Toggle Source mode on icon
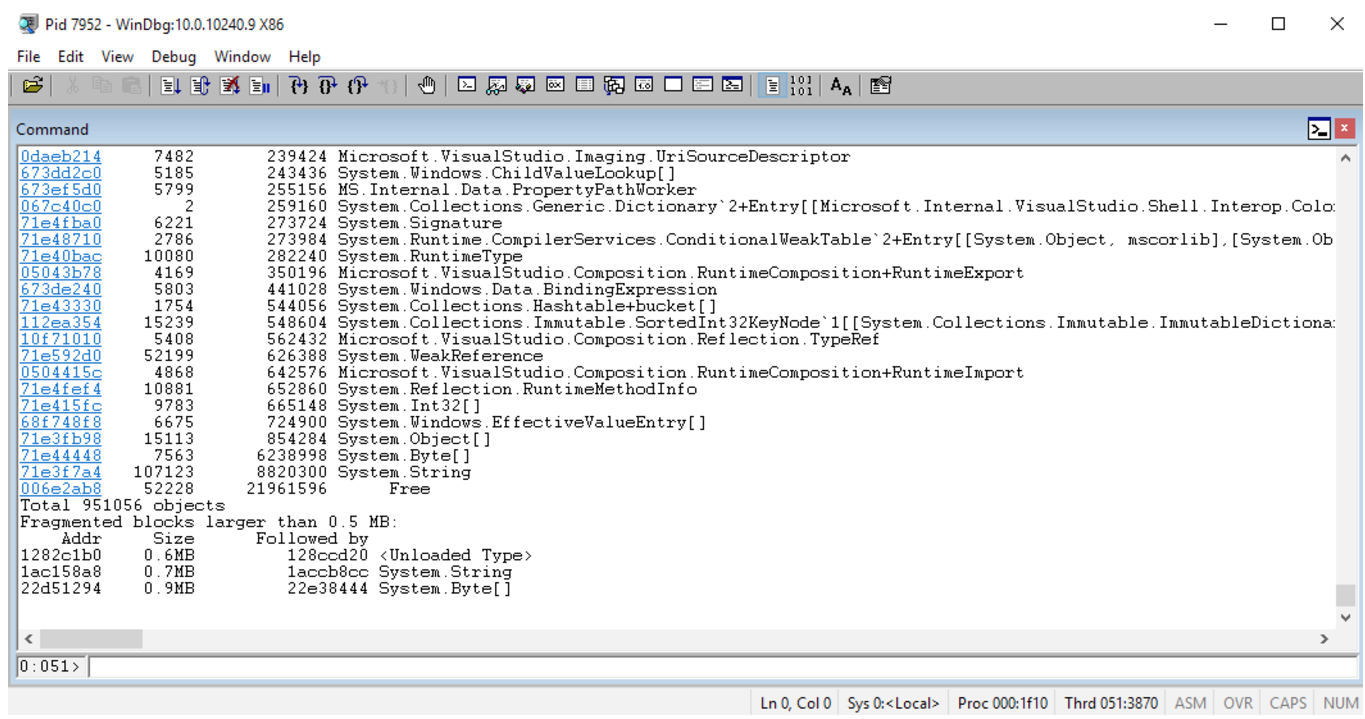The image size is (1365, 719). (x=771, y=86)
